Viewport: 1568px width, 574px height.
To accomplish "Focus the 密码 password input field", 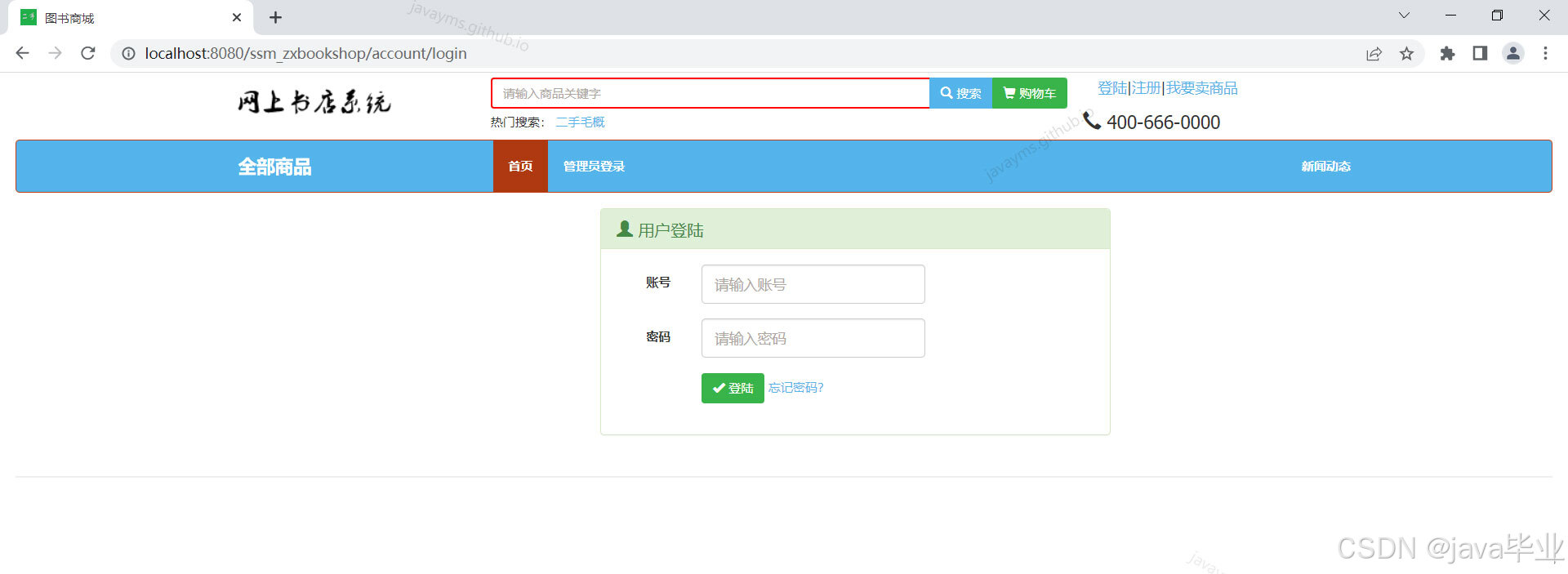I will tap(813, 338).
